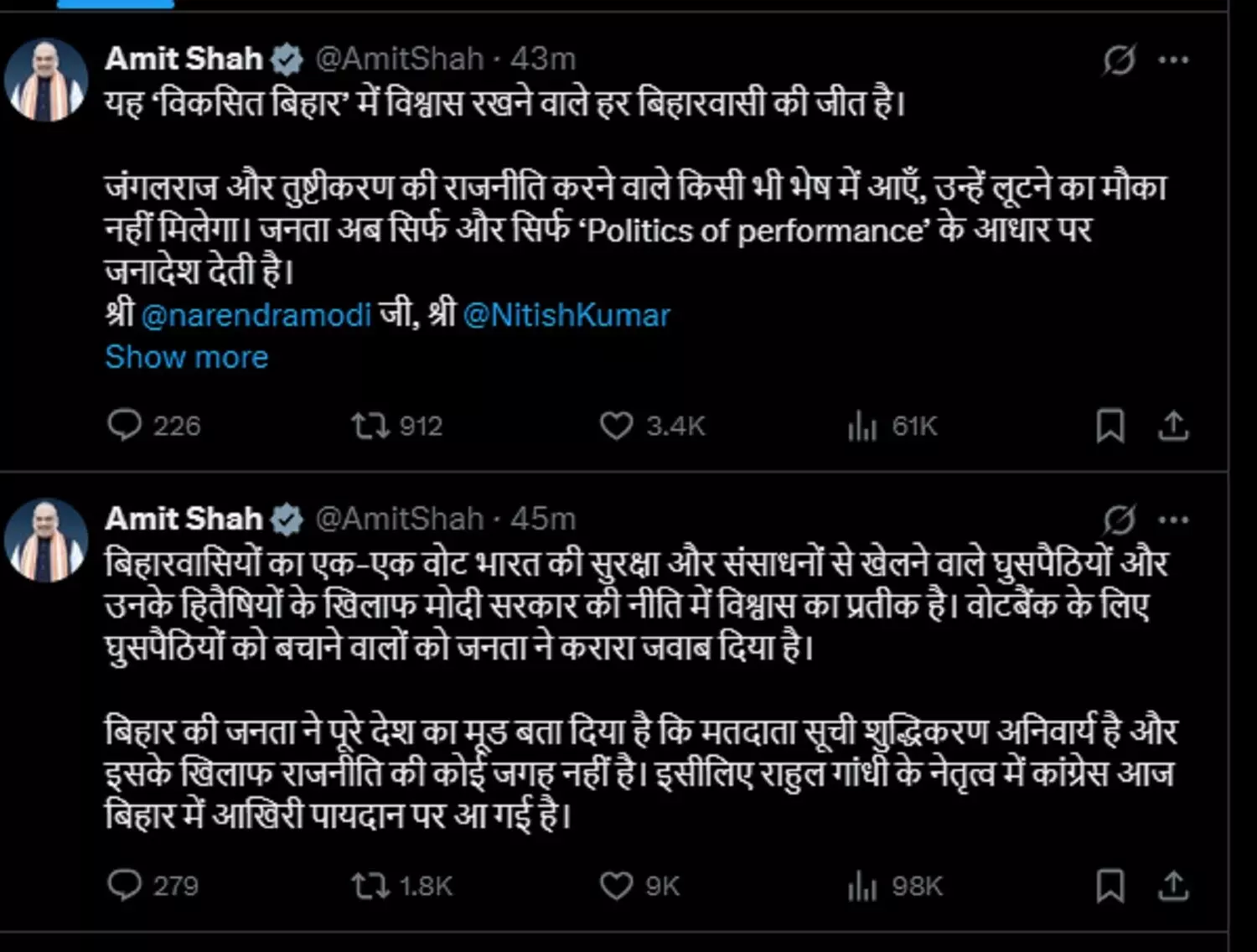Open Grok explain icon on first tweet
The width and height of the screenshot is (1257, 952).
tap(1119, 59)
